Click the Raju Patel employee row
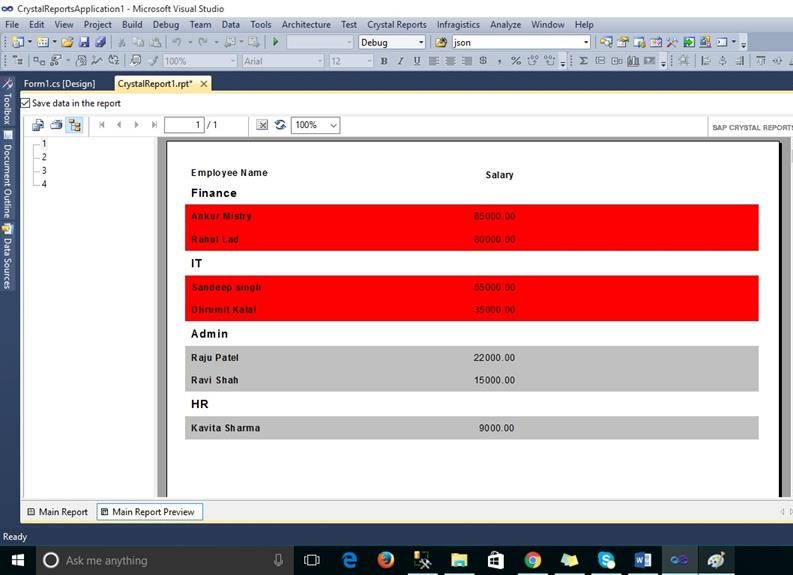Viewport: 793px width, 575px height. (x=471, y=358)
